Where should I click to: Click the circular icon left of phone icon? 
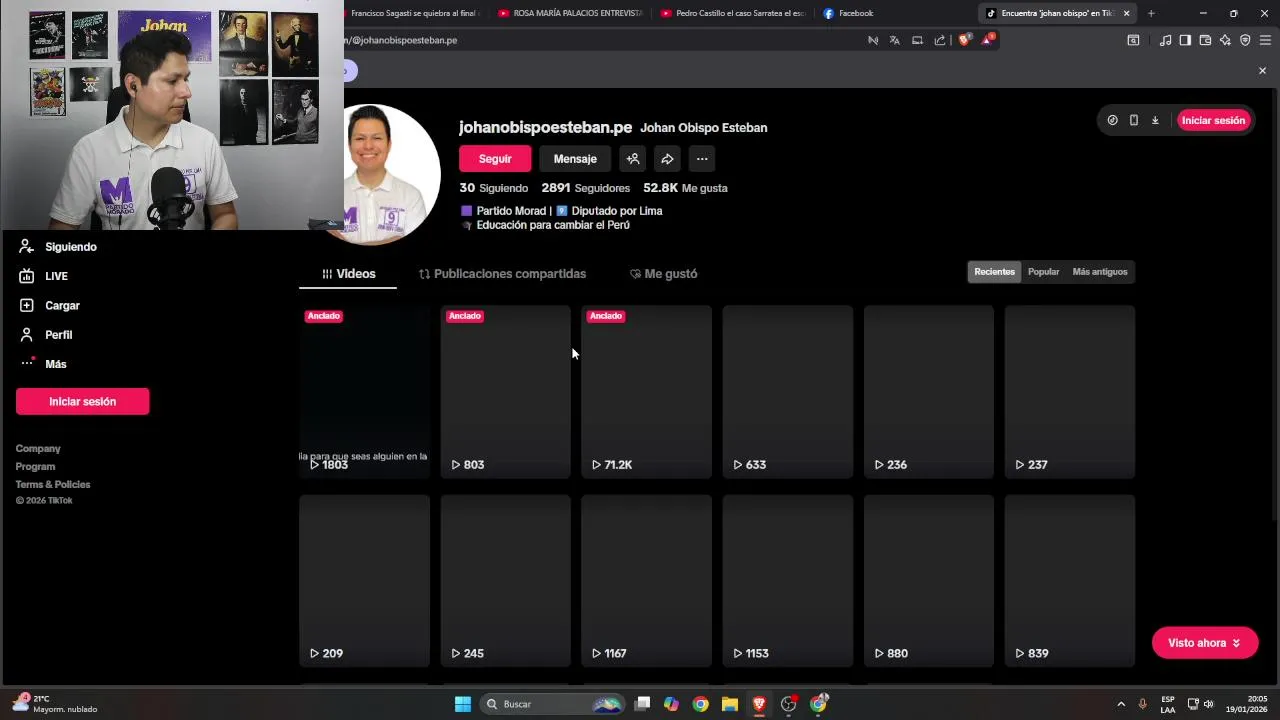tap(1112, 120)
